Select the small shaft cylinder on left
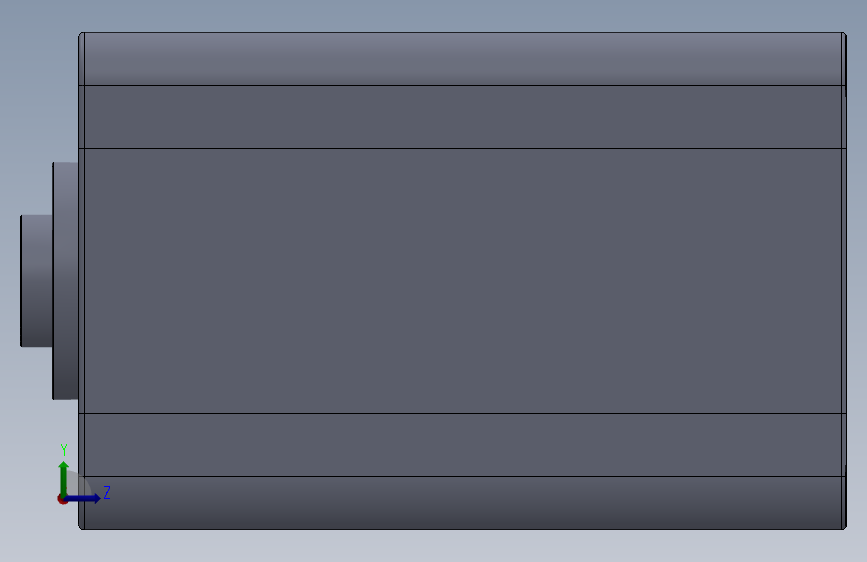Viewport: 867px width, 562px height. click(36, 281)
